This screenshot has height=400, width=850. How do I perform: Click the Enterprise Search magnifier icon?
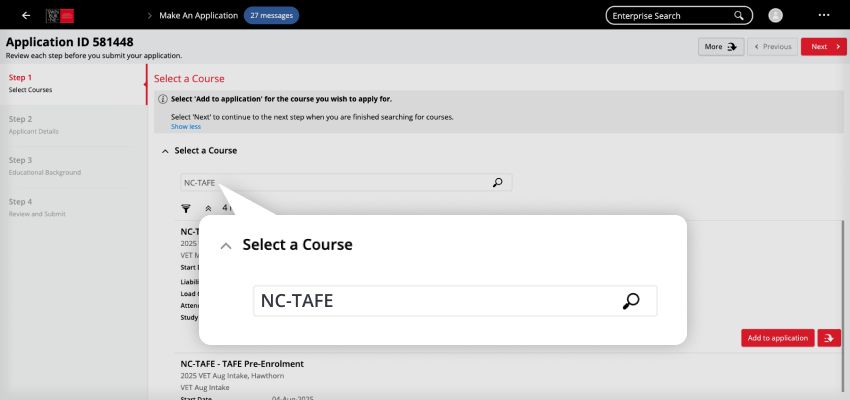tap(739, 16)
